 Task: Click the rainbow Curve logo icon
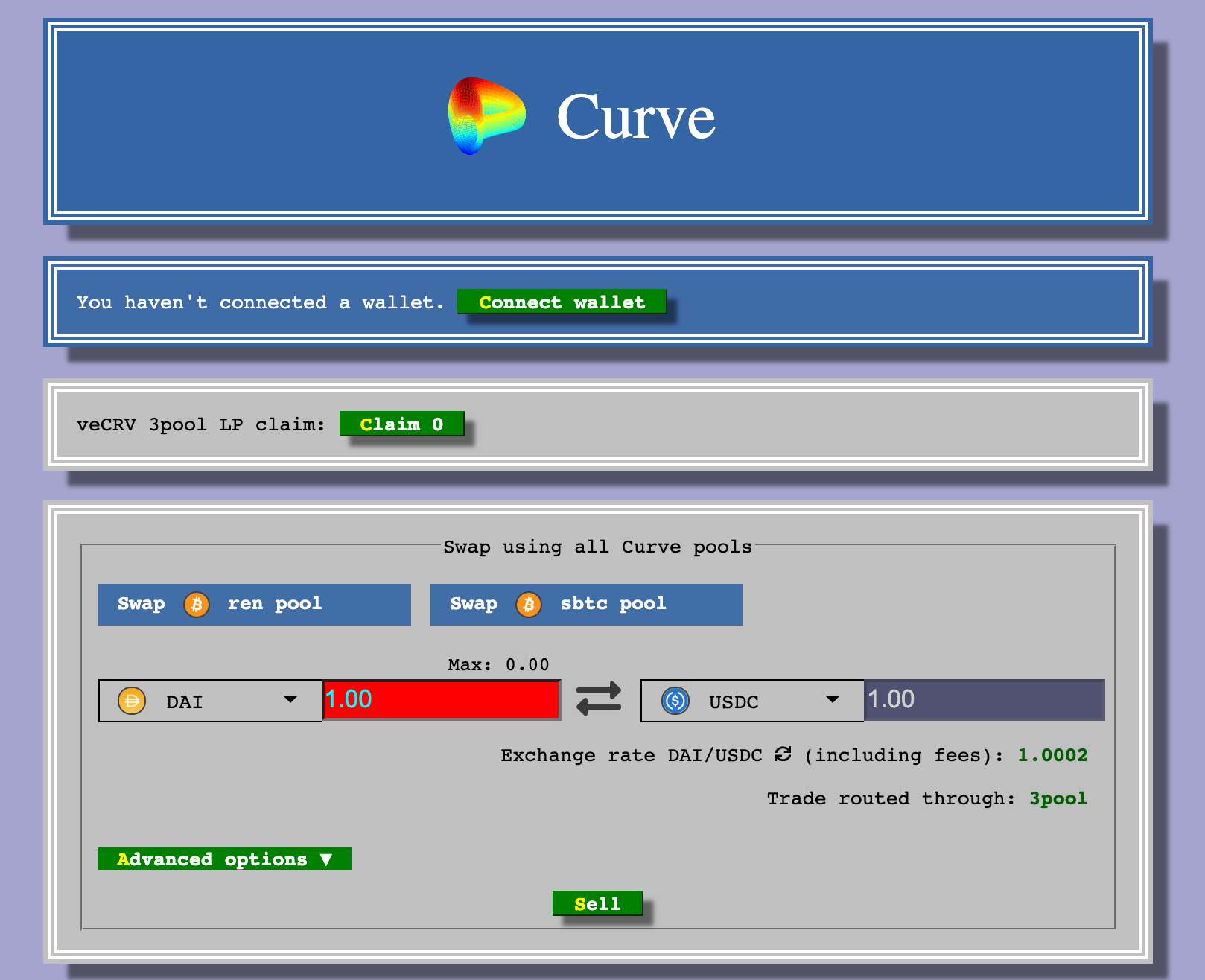487,116
